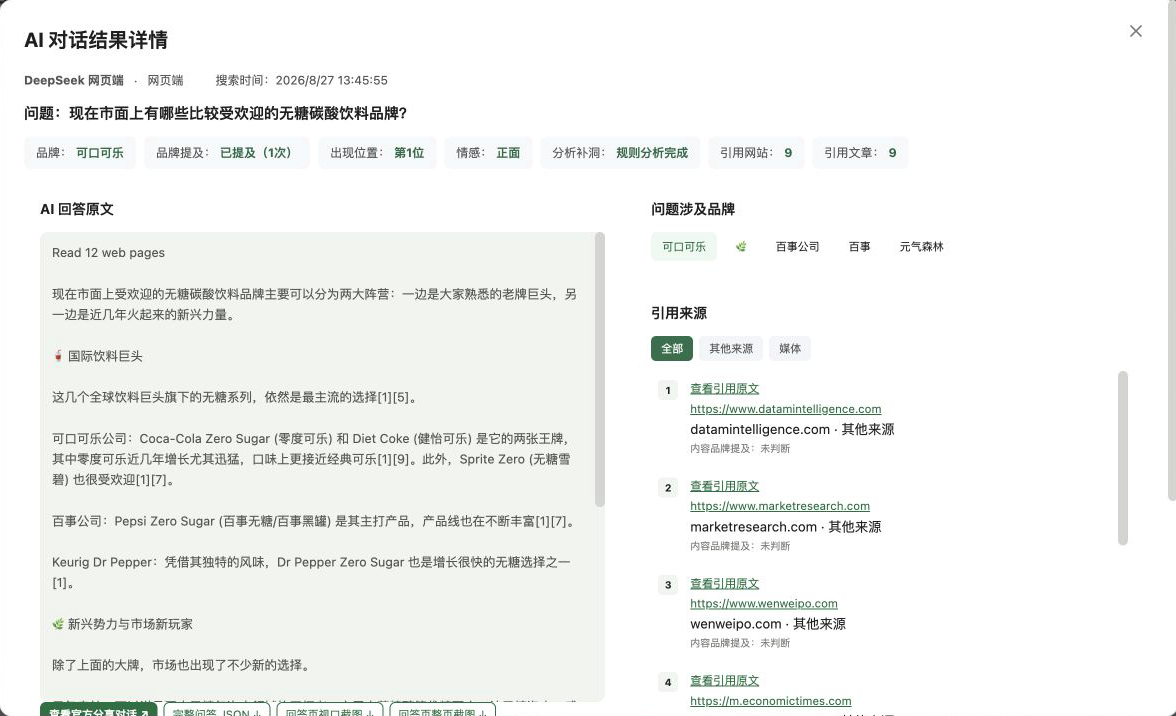The image size is (1176, 716).
Task: Open the m.economictimes.com URL link
Action: pyautogui.click(x=770, y=701)
